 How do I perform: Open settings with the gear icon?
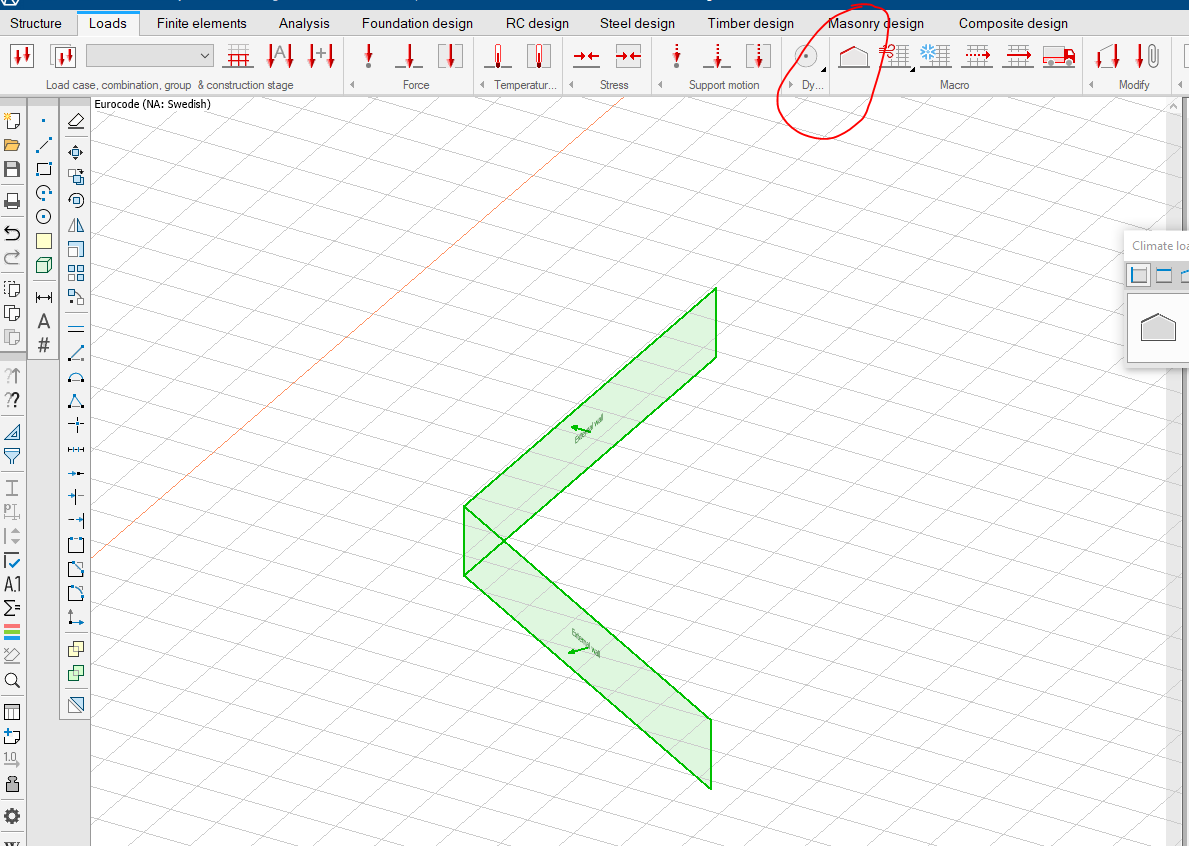coord(11,816)
